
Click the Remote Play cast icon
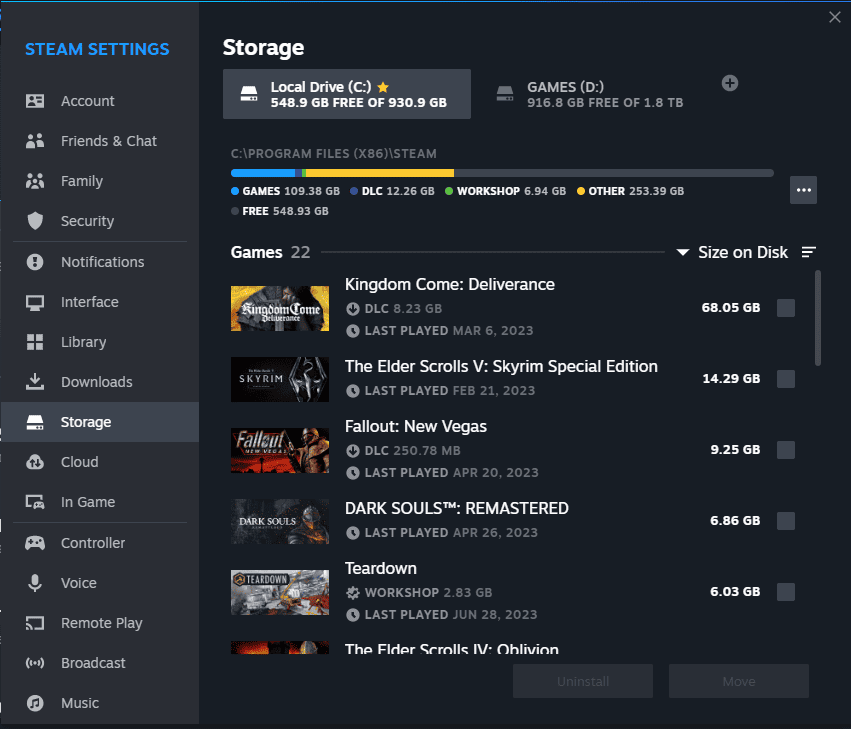(x=35, y=623)
